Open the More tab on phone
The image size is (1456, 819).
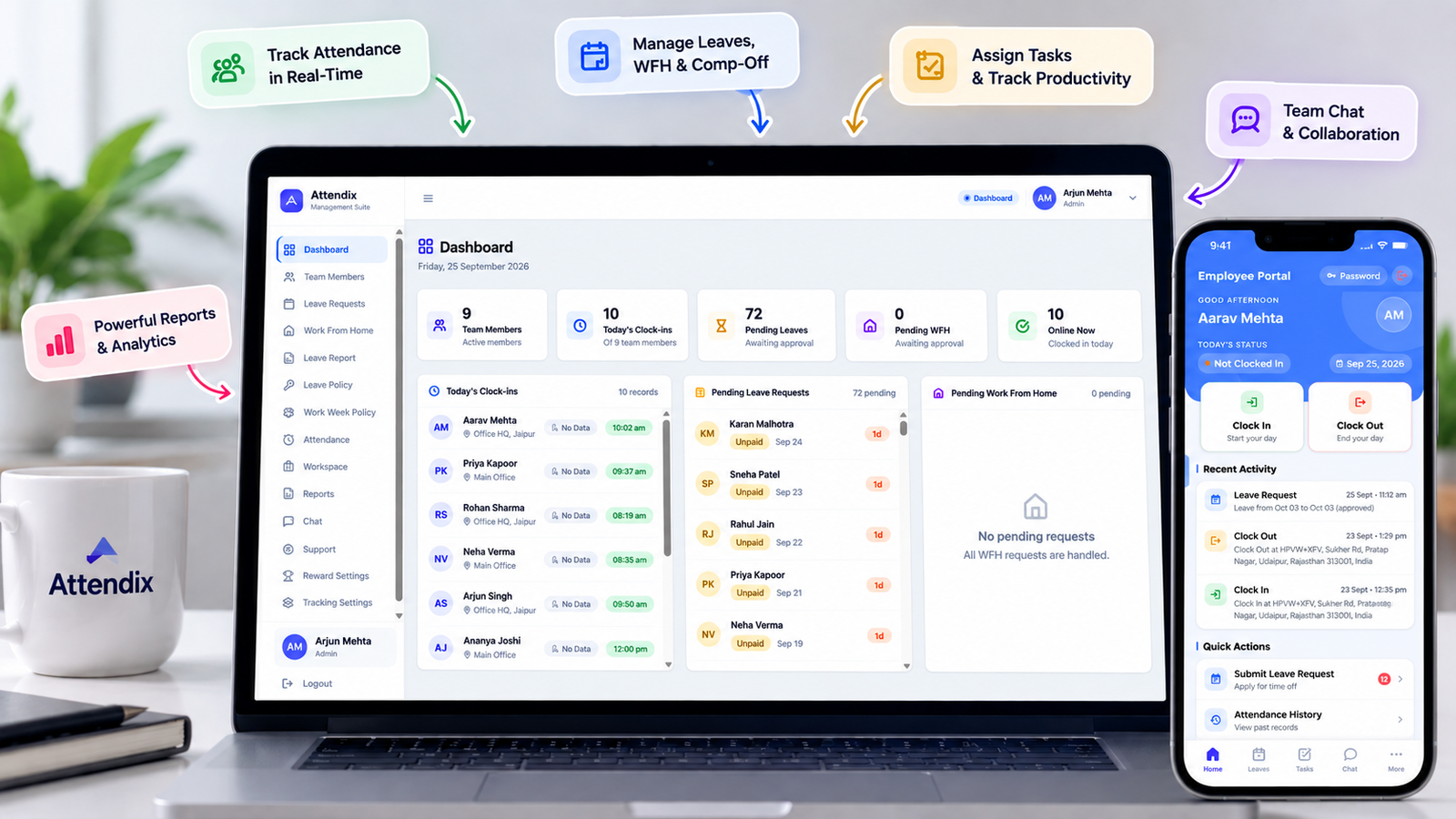click(x=1396, y=760)
